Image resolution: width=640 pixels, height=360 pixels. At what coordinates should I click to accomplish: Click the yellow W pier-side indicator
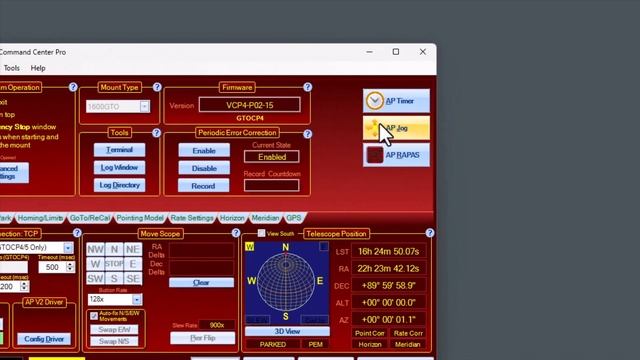pyautogui.click(x=249, y=247)
